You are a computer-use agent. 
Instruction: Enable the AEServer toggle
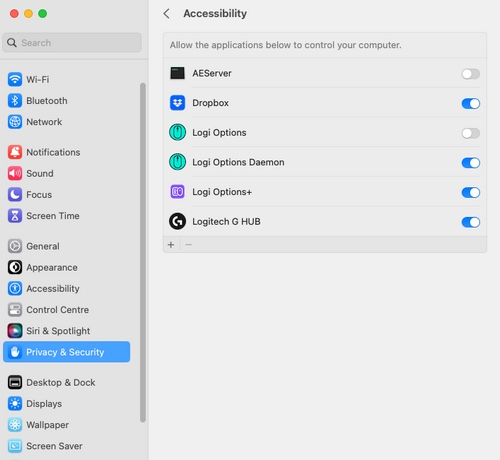pyautogui.click(x=470, y=74)
